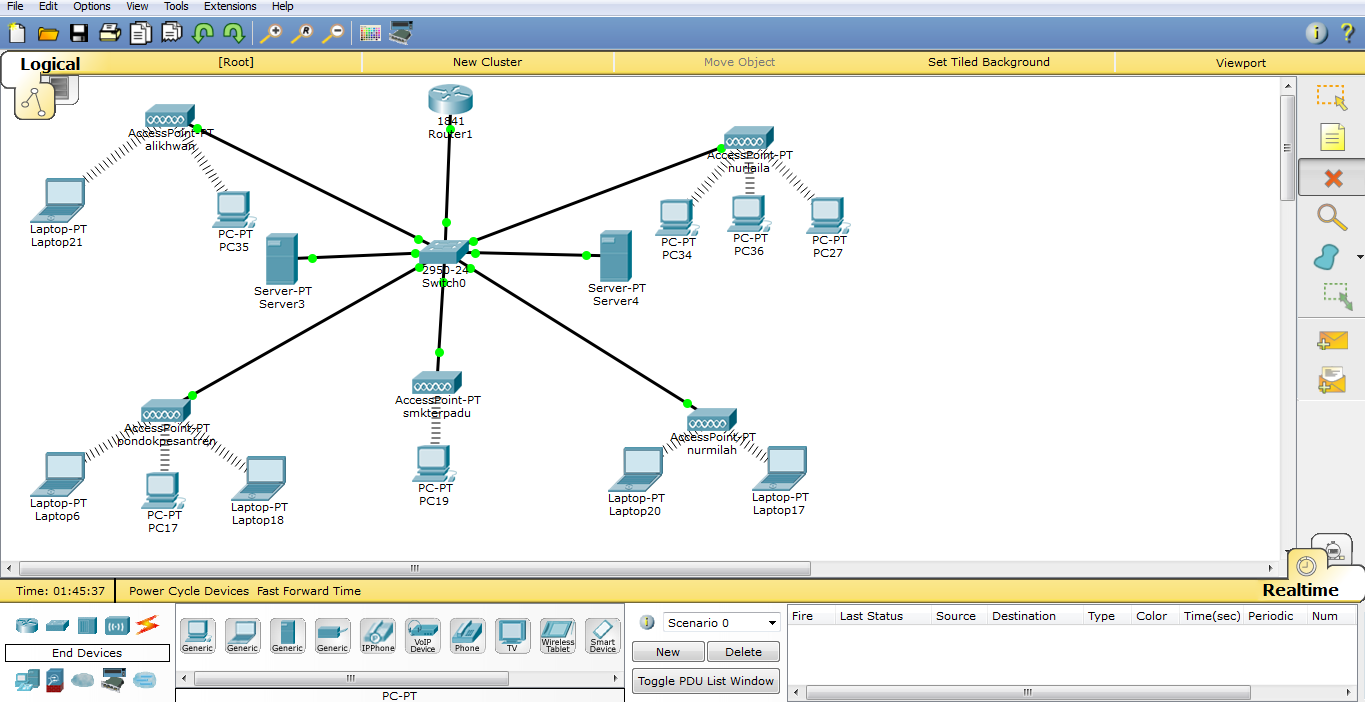
Task: Select the Wireless Devices category
Action: coord(117,625)
